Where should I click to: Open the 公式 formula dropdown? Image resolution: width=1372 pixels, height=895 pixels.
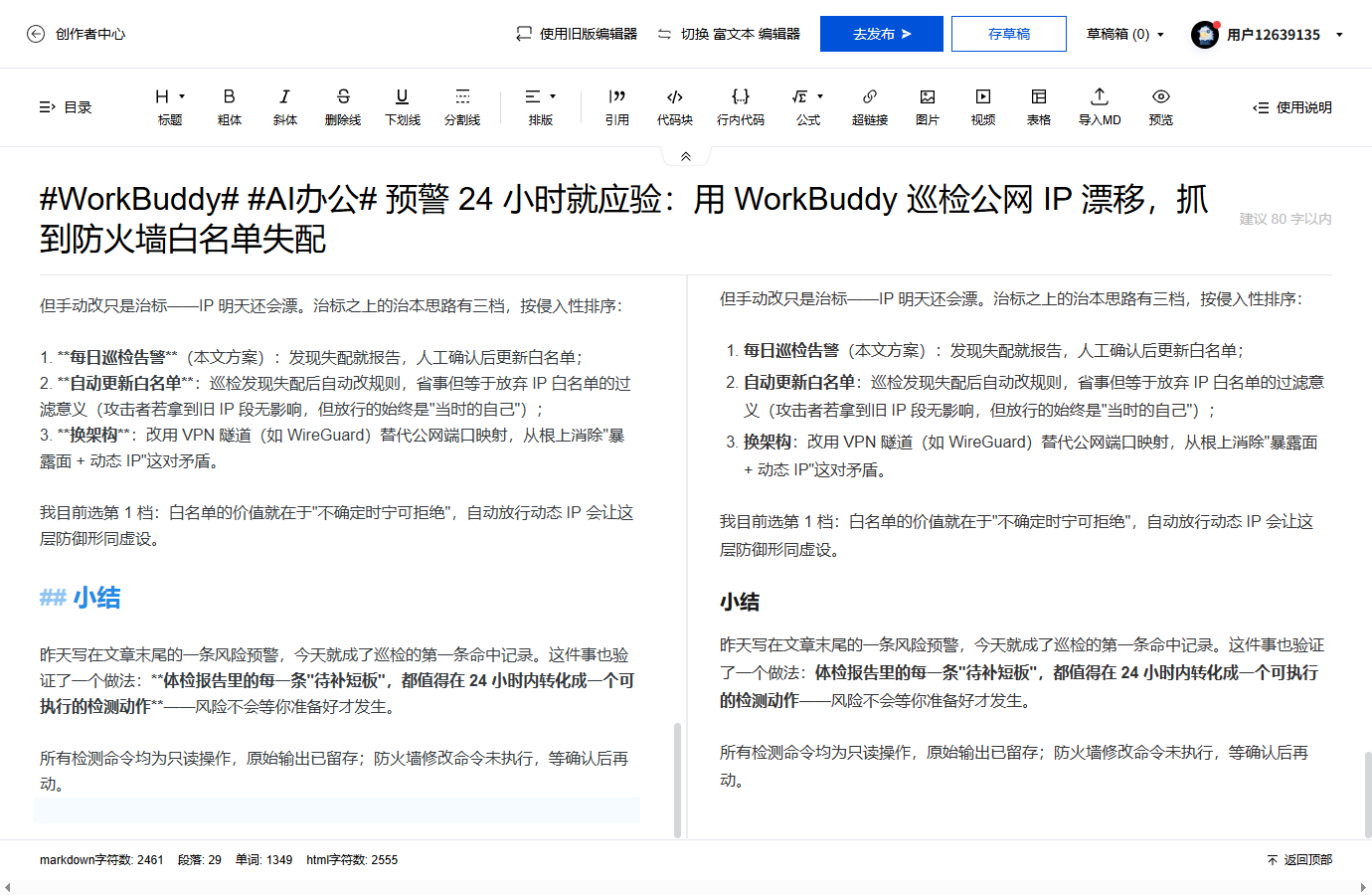click(x=808, y=106)
